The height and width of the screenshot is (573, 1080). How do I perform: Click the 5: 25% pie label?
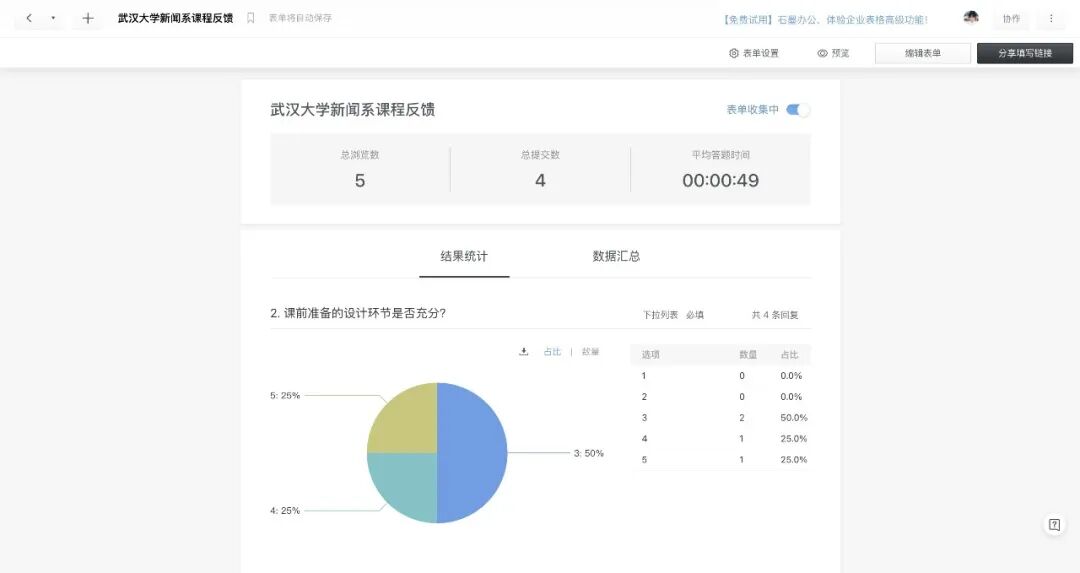point(285,395)
